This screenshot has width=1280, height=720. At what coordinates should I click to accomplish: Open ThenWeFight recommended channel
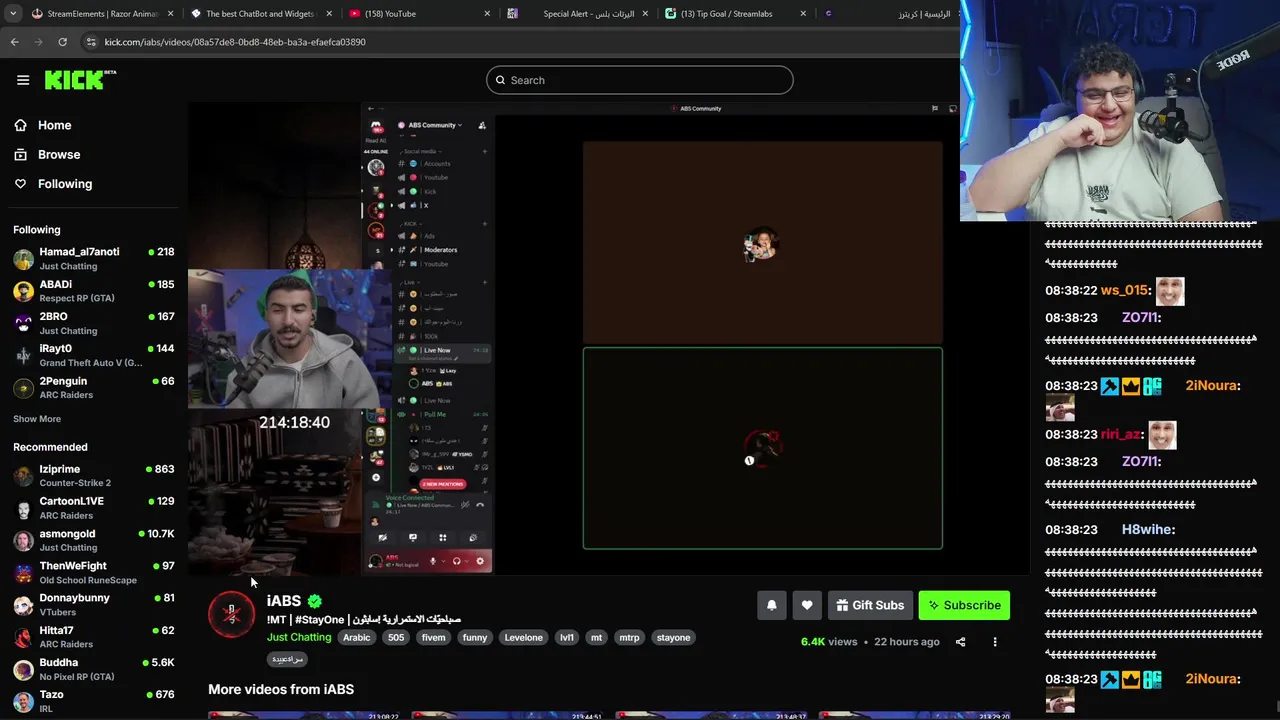tap(94, 572)
